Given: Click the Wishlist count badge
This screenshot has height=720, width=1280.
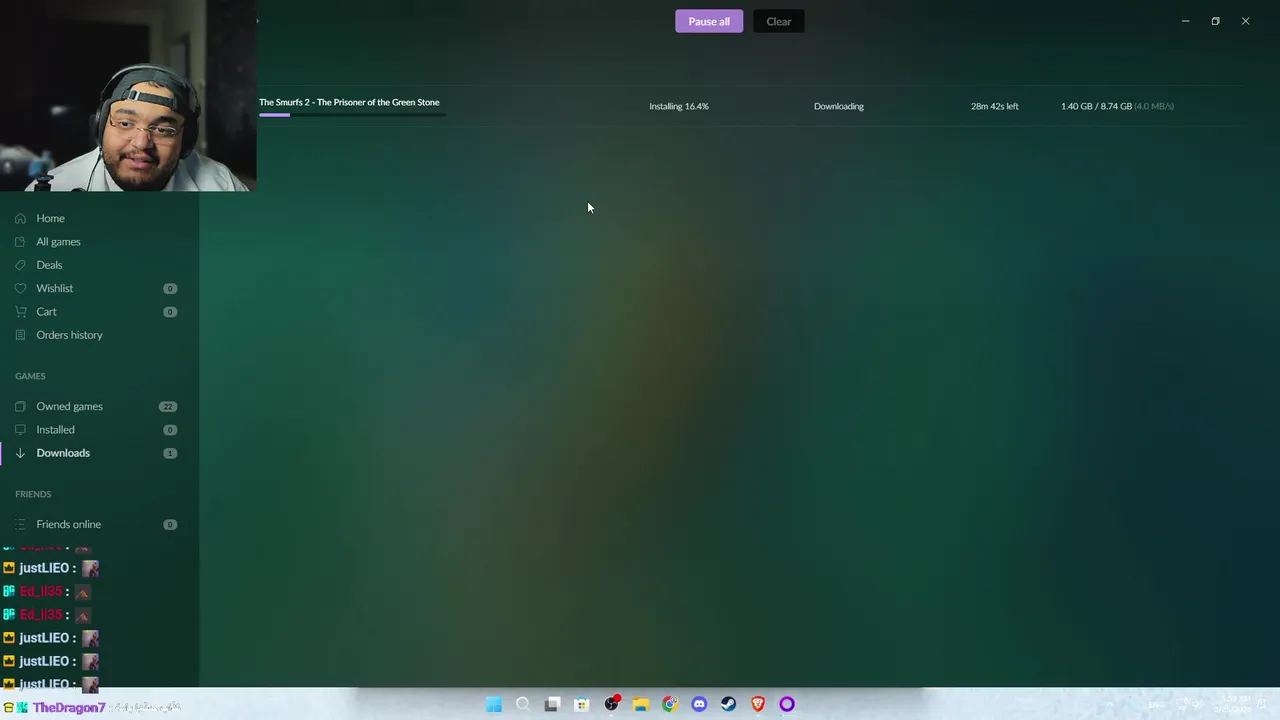Looking at the screenshot, I should pyautogui.click(x=170, y=288).
